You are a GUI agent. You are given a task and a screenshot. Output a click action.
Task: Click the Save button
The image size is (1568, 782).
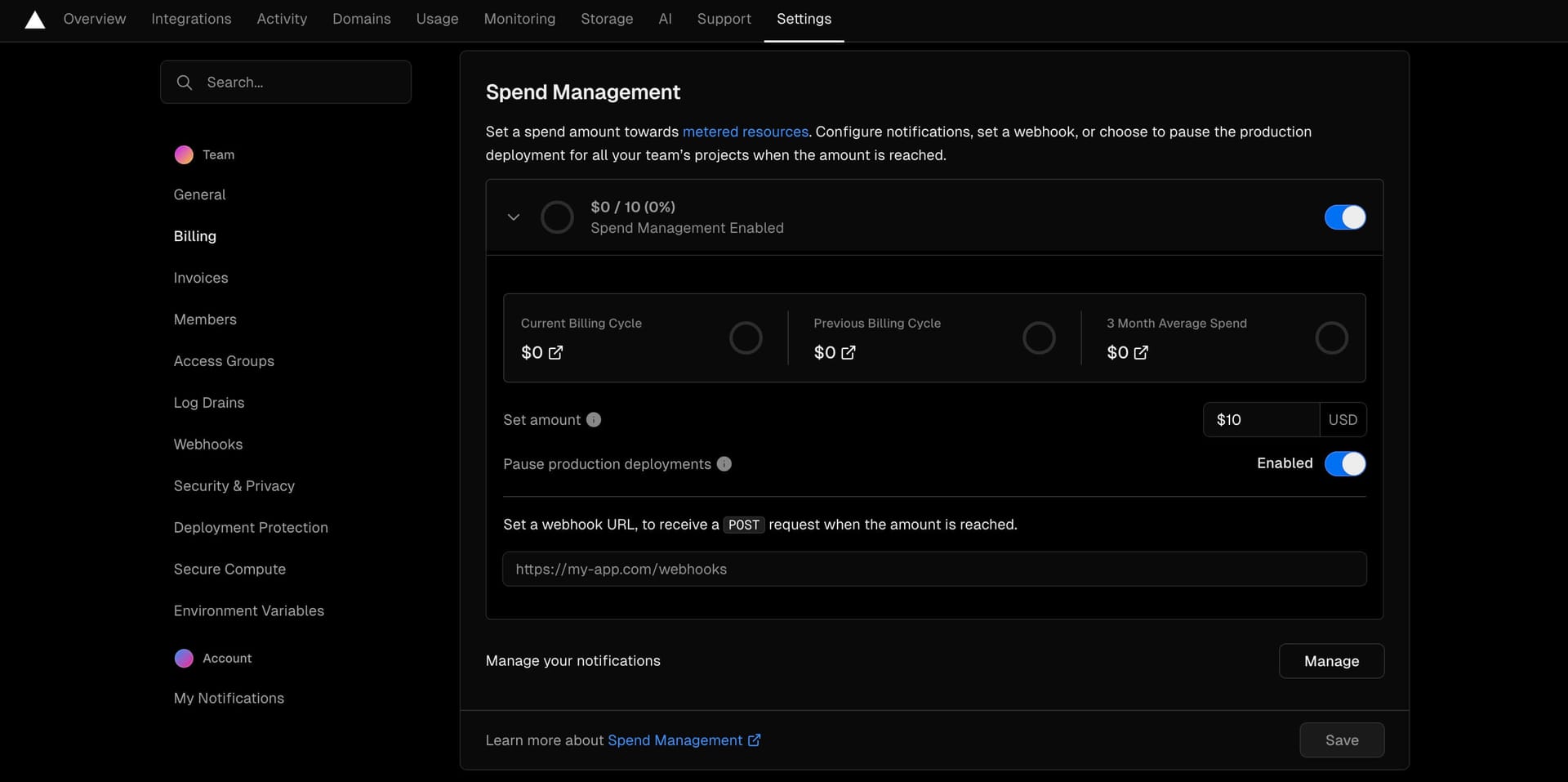click(x=1341, y=740)
